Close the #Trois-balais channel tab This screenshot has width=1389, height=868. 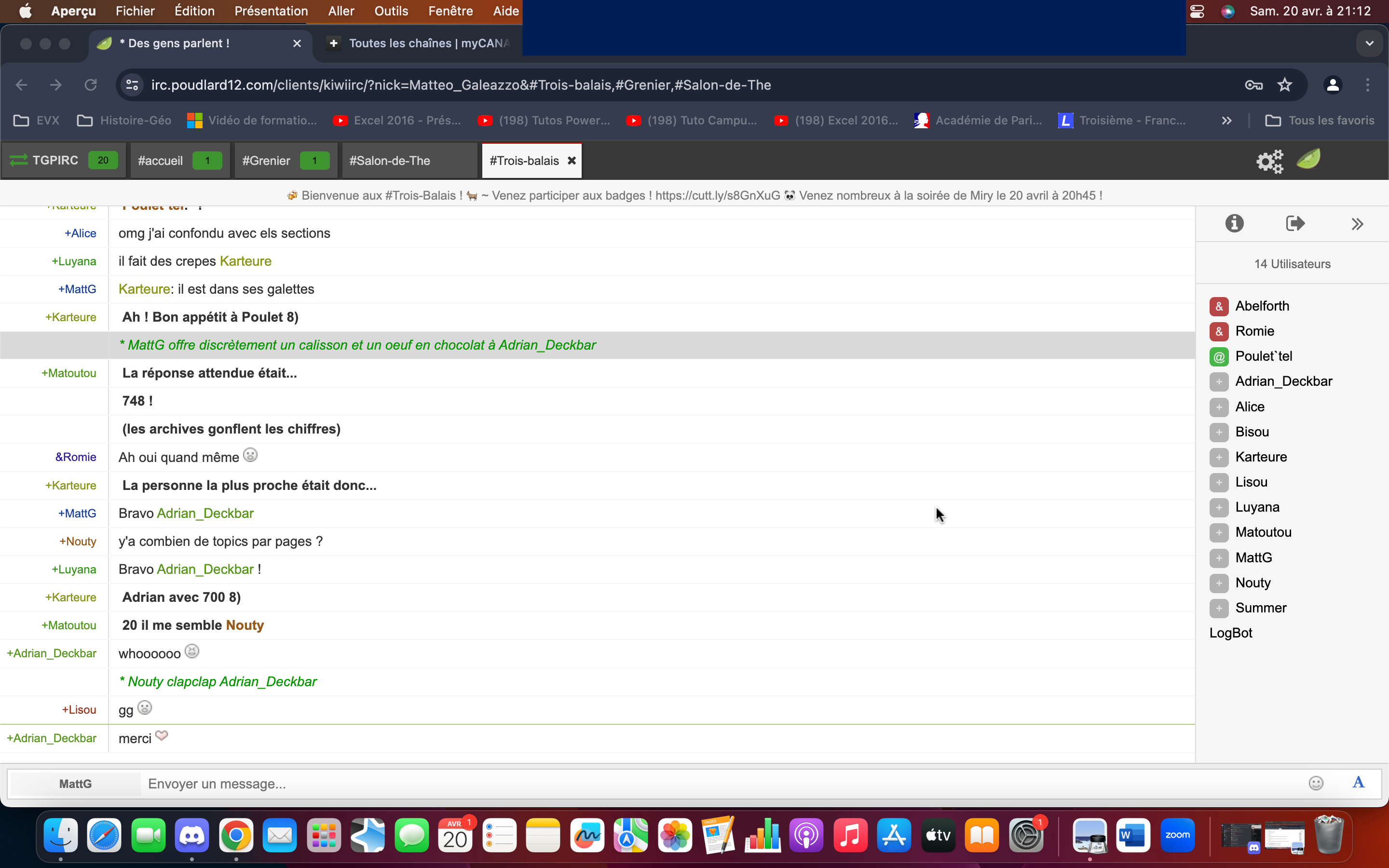[572, 161]
